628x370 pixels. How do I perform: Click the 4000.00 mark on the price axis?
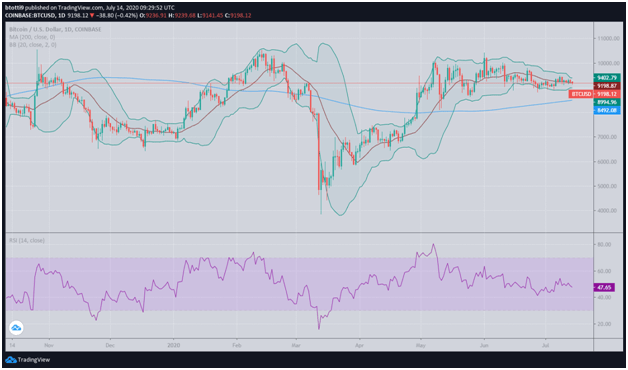pos(608,211)
